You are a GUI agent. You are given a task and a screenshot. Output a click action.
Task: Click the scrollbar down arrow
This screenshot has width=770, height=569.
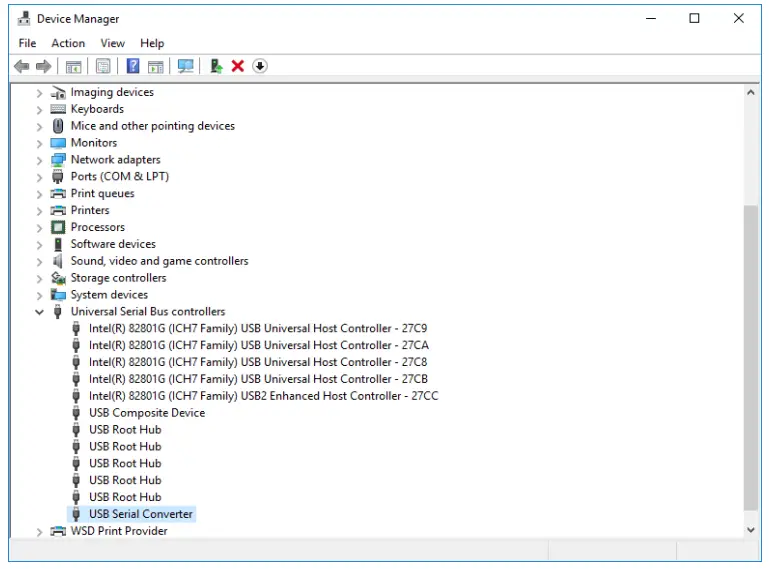coord(750,529)
